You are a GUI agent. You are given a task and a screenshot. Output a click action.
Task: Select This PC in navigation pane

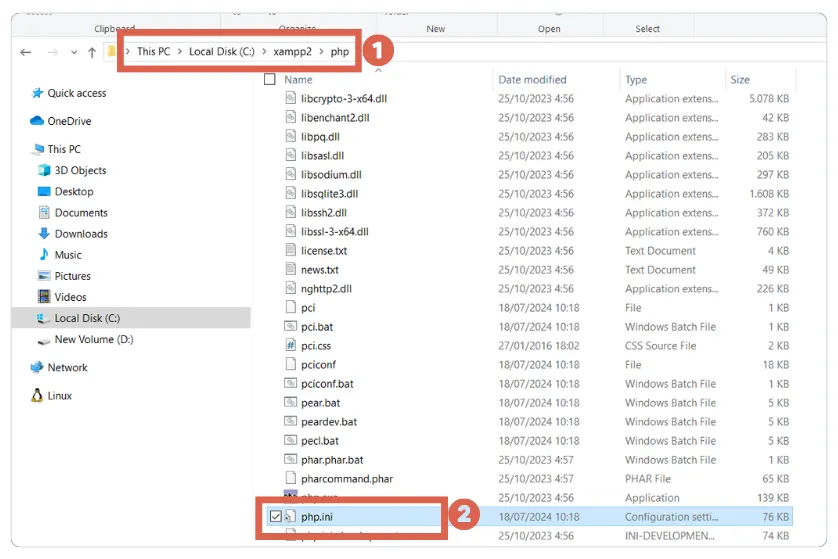point(64,149)
